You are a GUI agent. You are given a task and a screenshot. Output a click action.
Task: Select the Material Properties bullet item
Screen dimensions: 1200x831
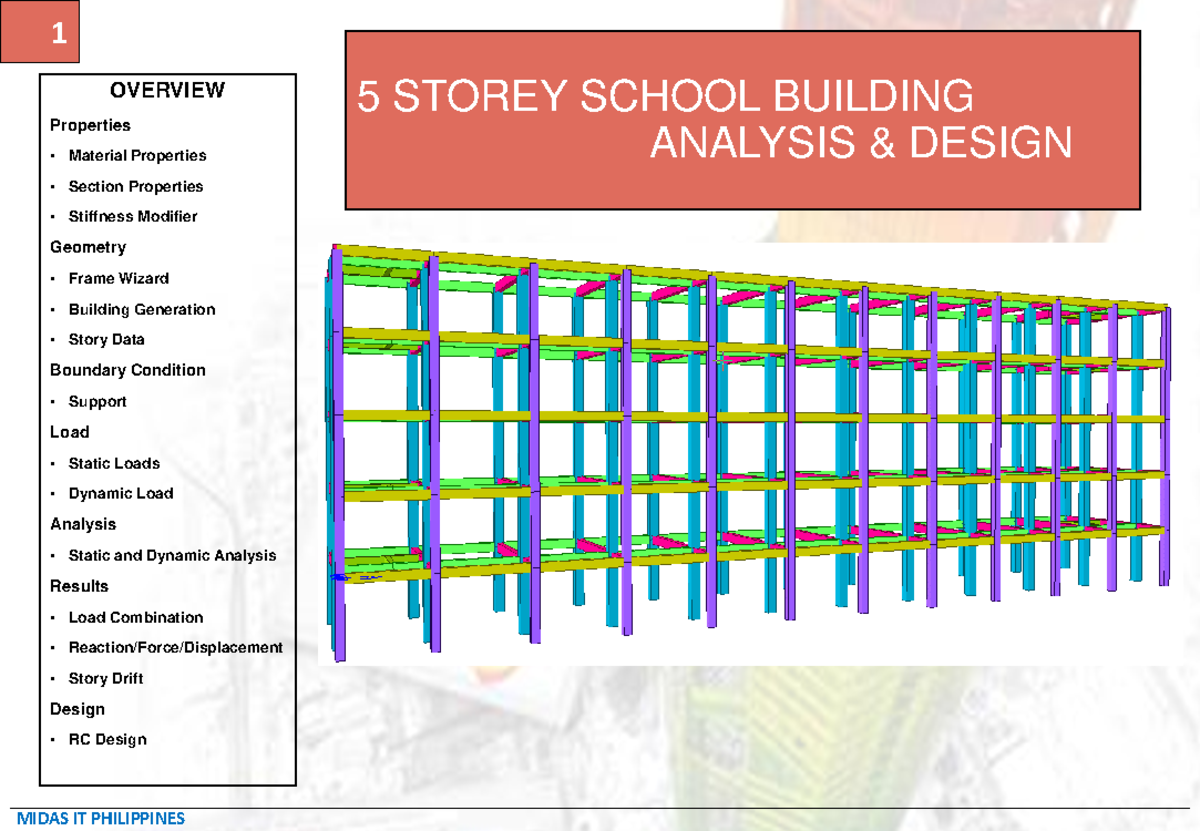tap(135, 156)
